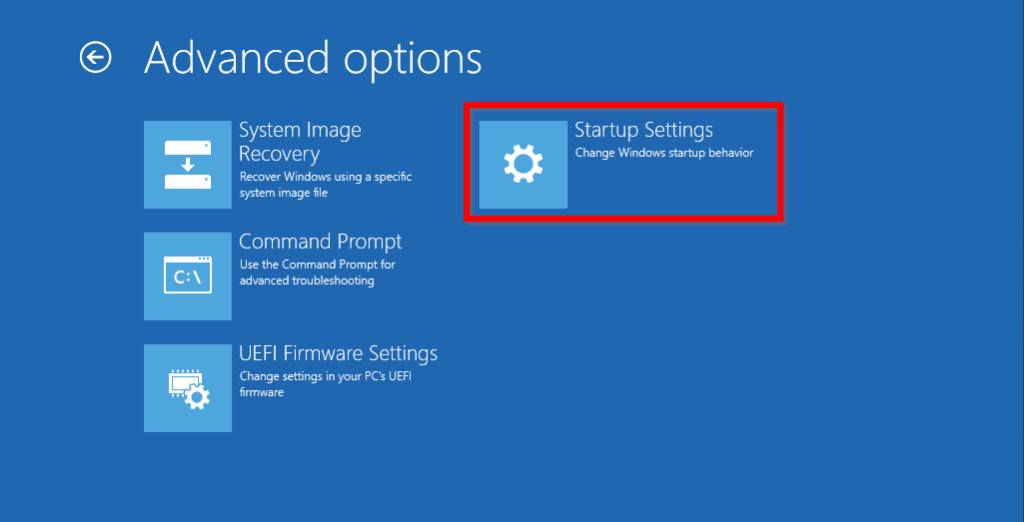This screenshot has width=1024, height=522.
Task: Click 'system image file' text line
Action: click(284, 193)
